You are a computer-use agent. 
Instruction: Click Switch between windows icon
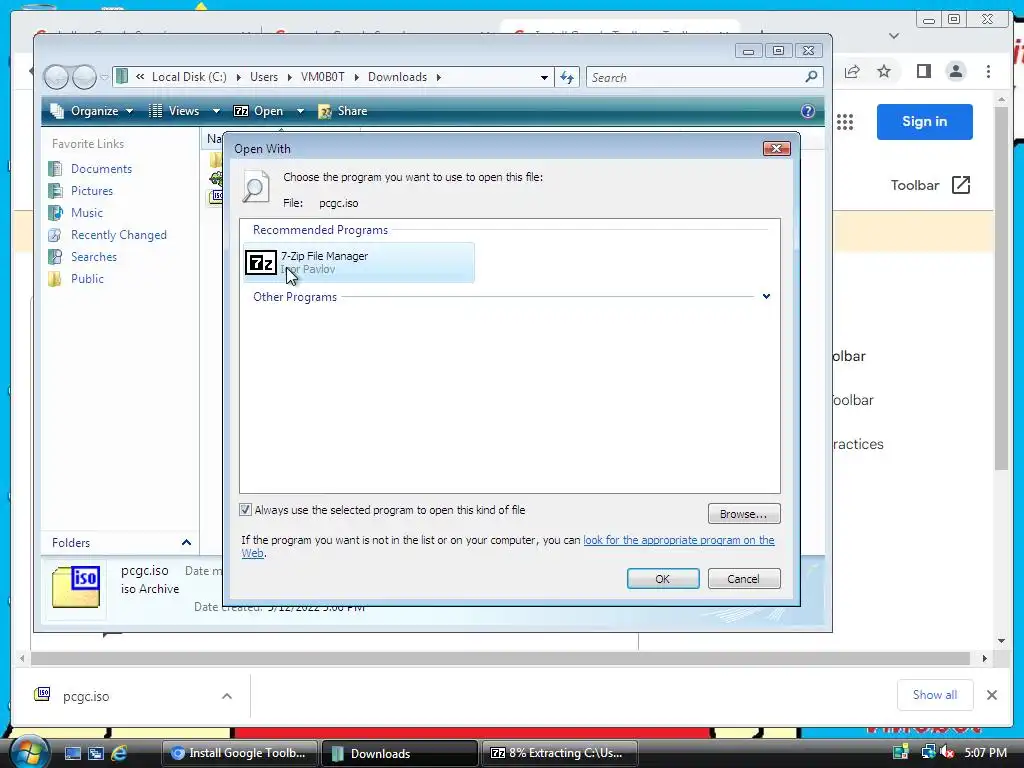96,753
